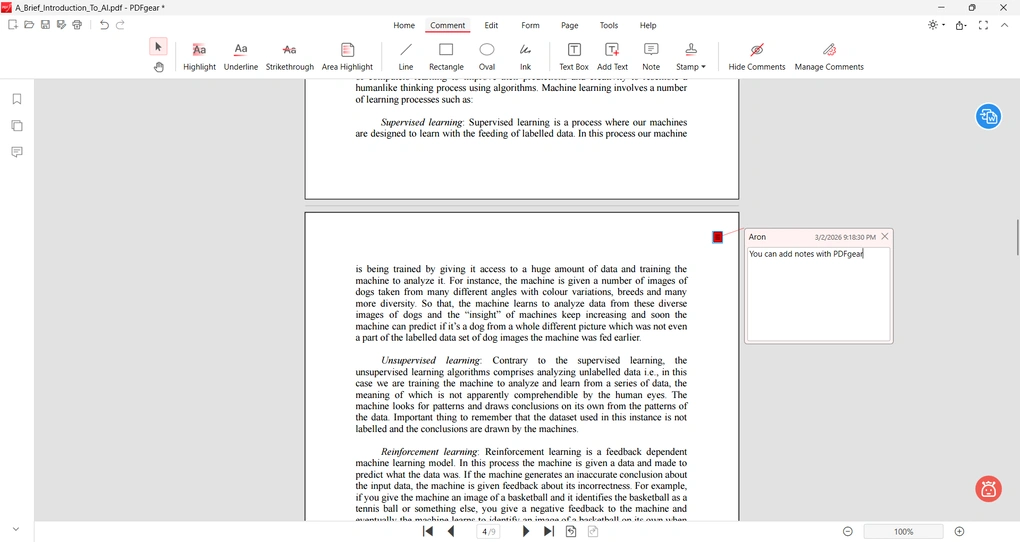Zoom out with the minus button
Image resolution: width=1020 pixels, height=542 pixels.
tap(848, 532)
